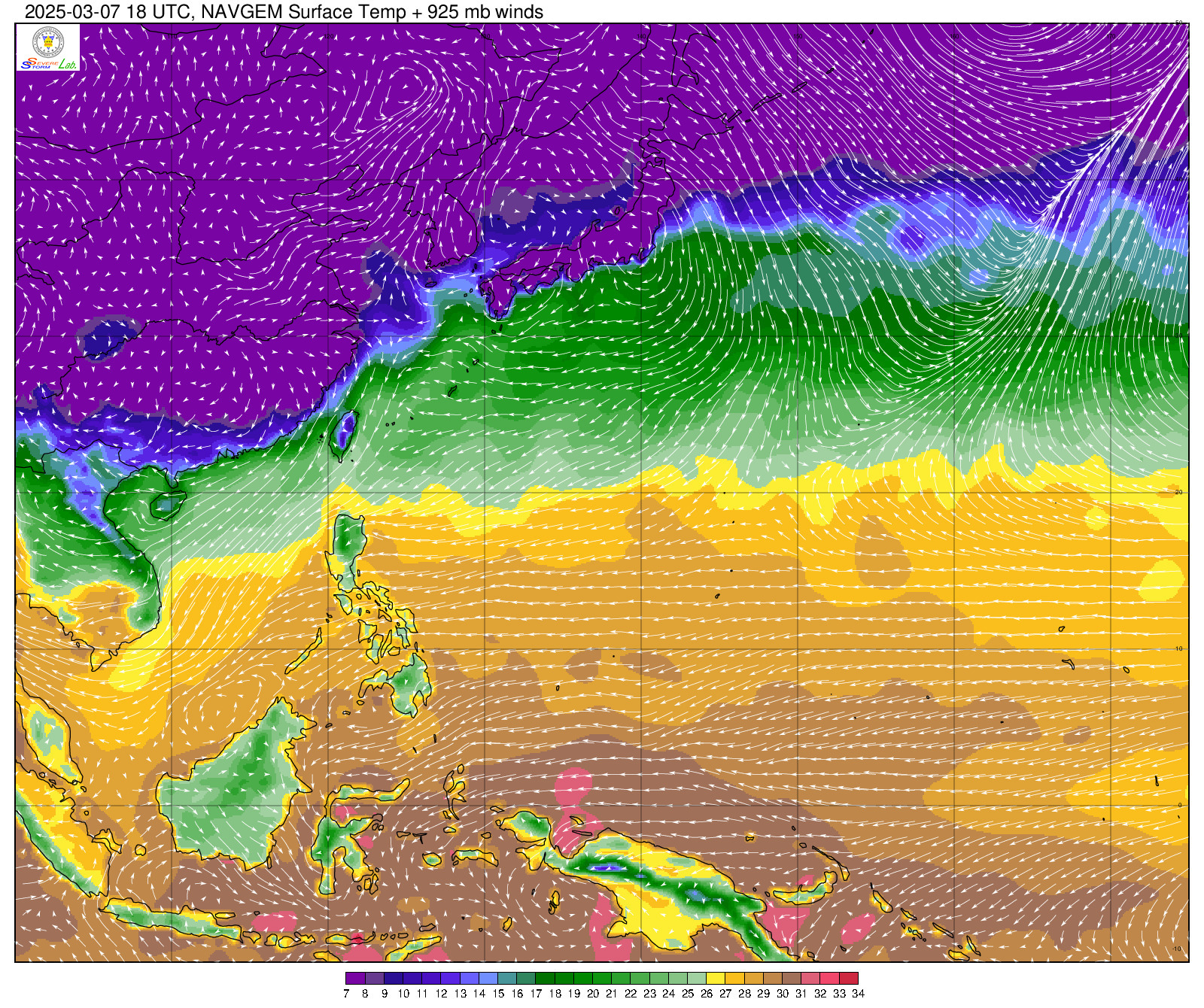
Task: Click the legend label '13'
Action: 460,994
